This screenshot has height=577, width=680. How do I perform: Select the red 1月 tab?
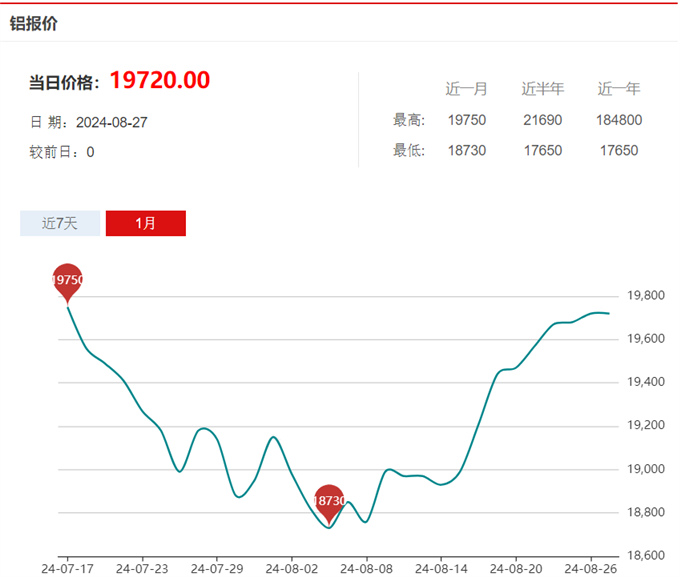click(x=146, y=224)
